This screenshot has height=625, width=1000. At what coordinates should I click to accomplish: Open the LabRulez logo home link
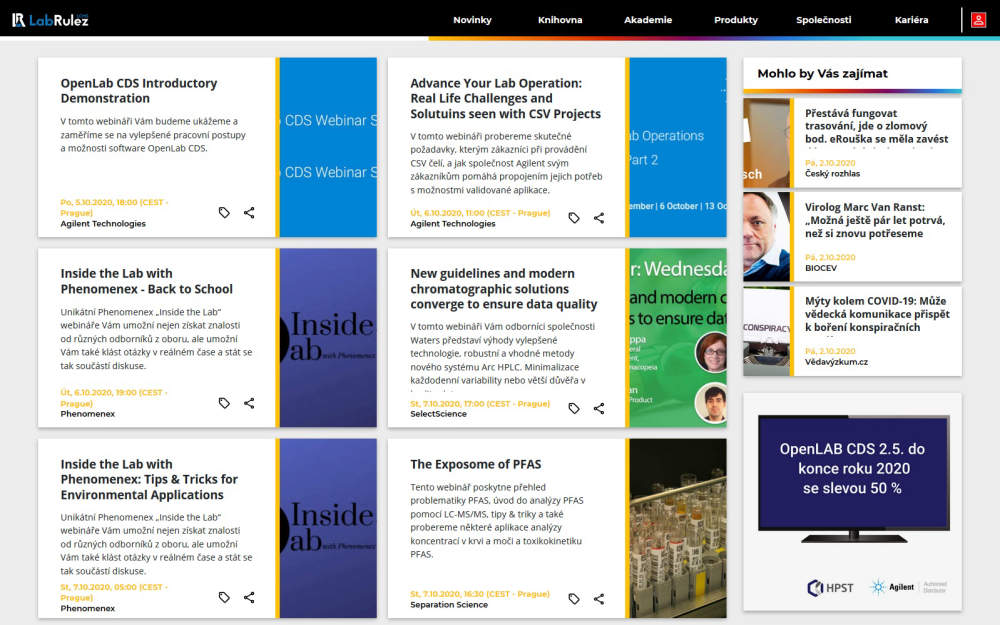click(50, 20)
